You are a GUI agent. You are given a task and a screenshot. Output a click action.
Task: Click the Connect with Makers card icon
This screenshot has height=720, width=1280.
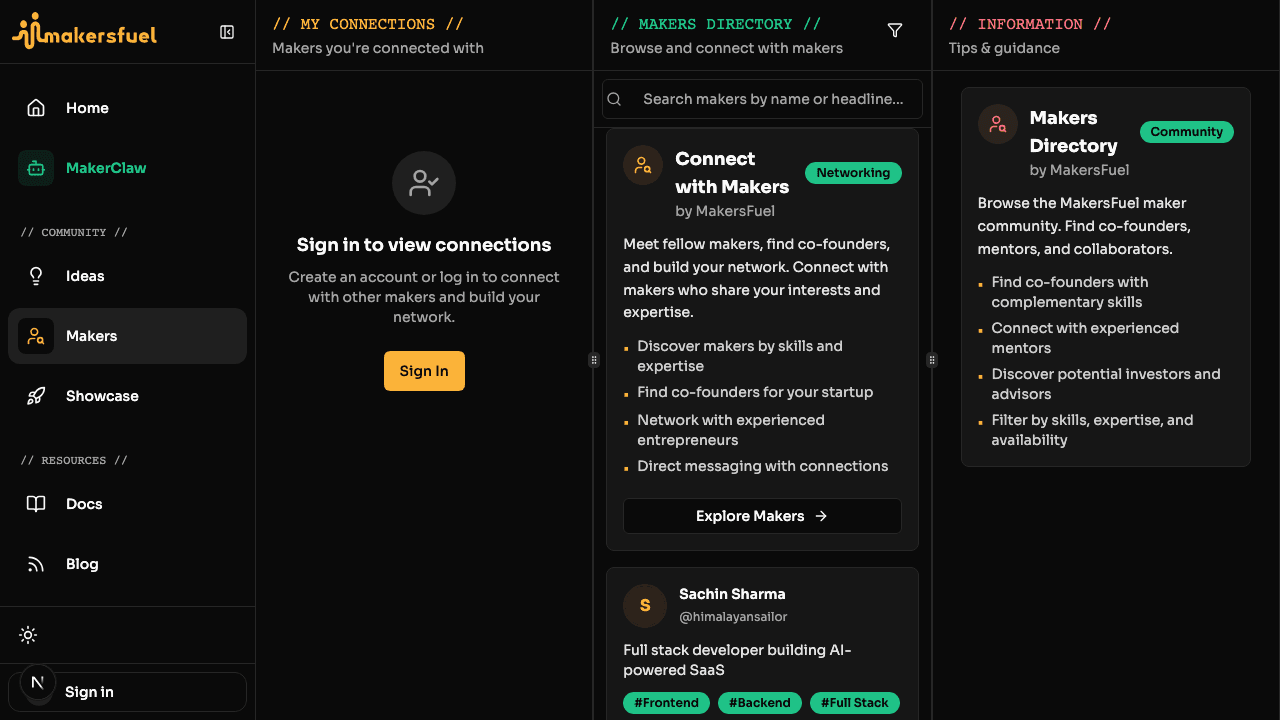point(643,165)
